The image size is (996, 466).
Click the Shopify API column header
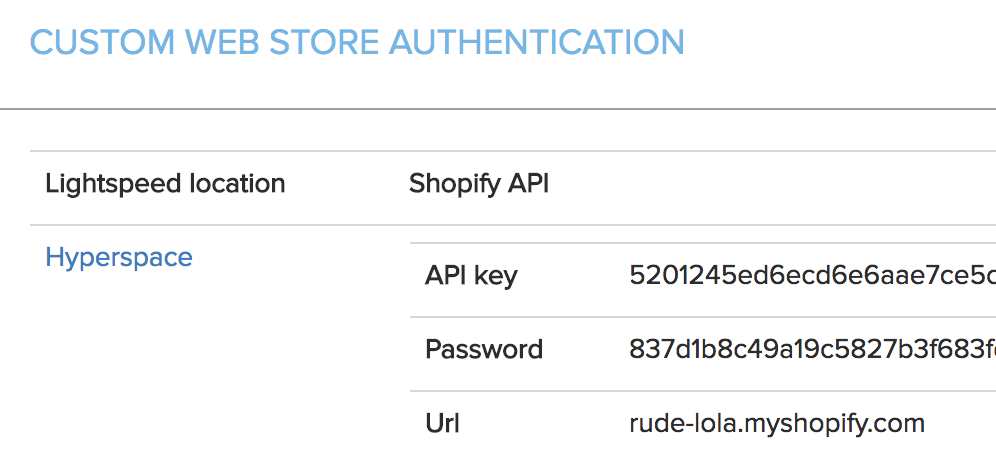click(479, 184)
